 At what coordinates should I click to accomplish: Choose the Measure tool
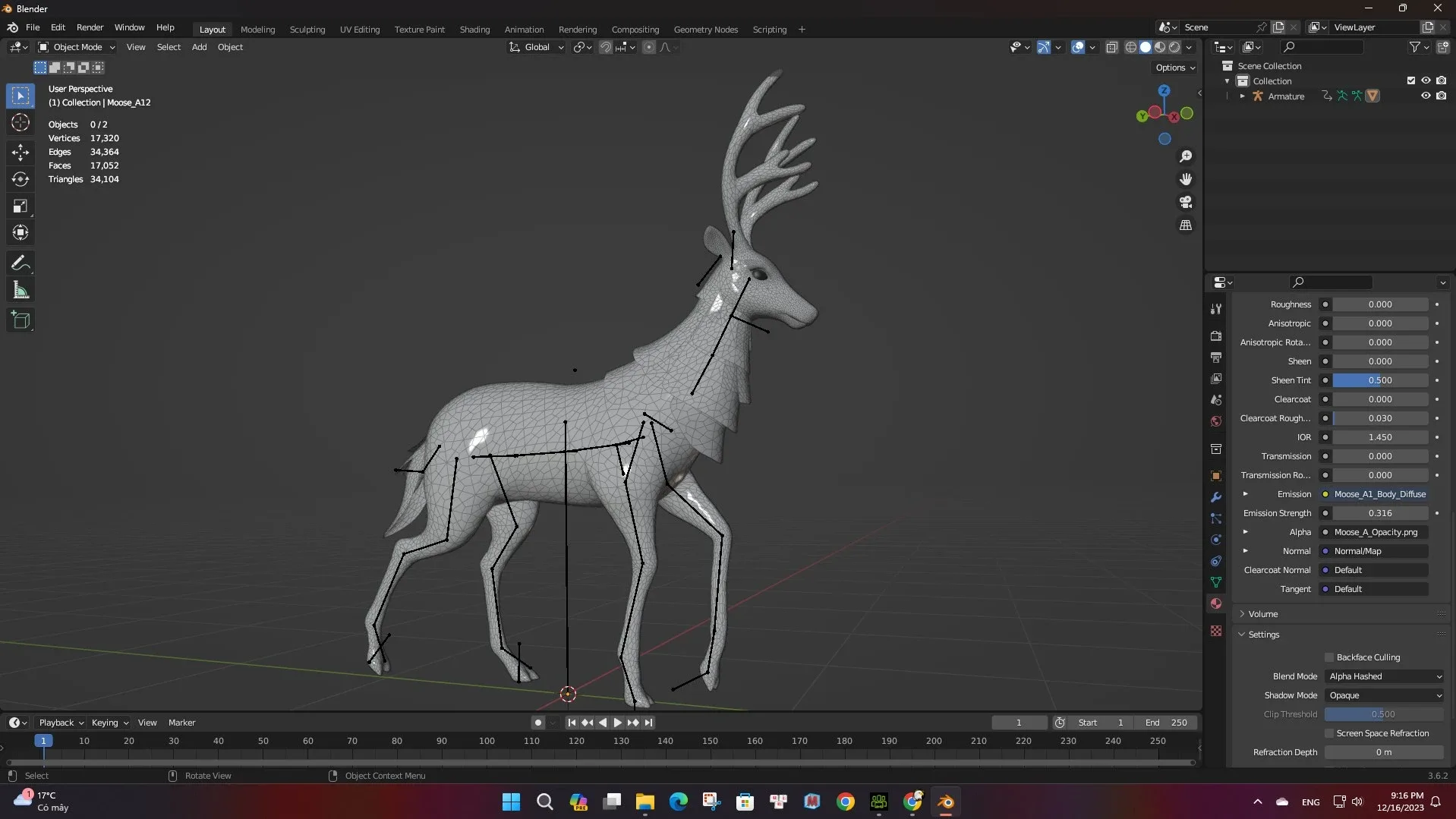(20, 289)
